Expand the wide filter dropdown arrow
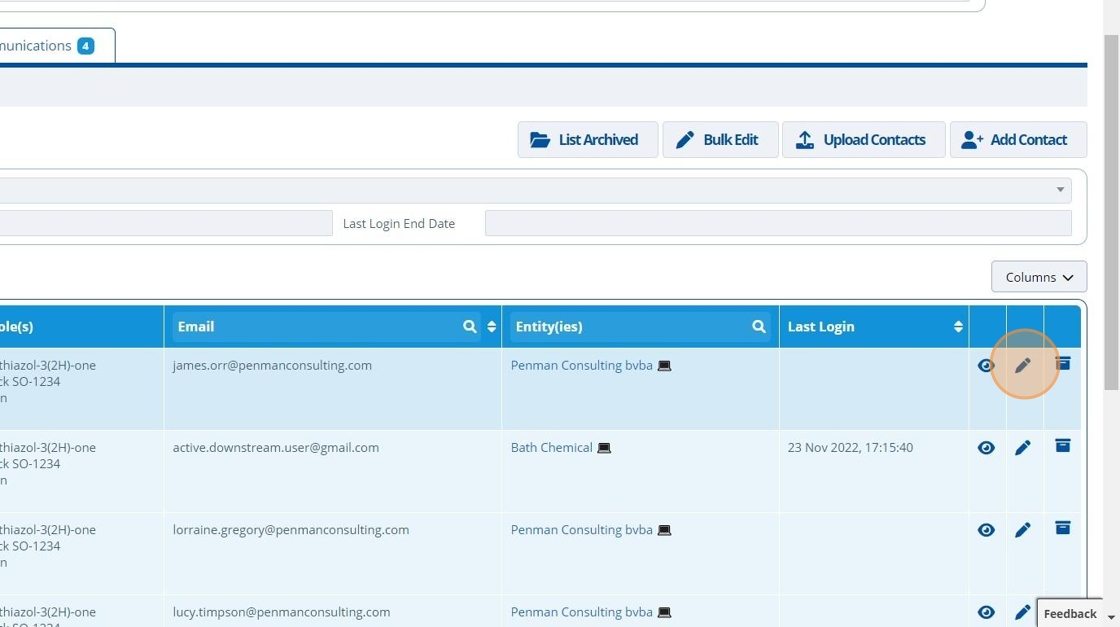Viewport: 1120px width, 627px height. 1060,190
